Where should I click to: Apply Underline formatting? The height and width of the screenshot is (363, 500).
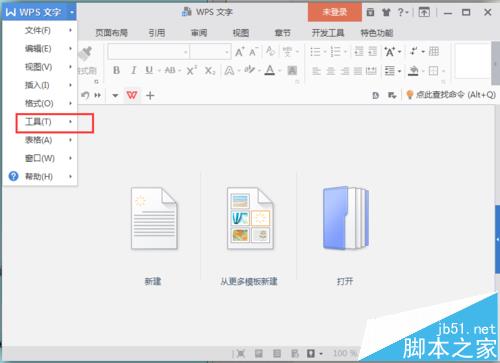coord(149,70)
